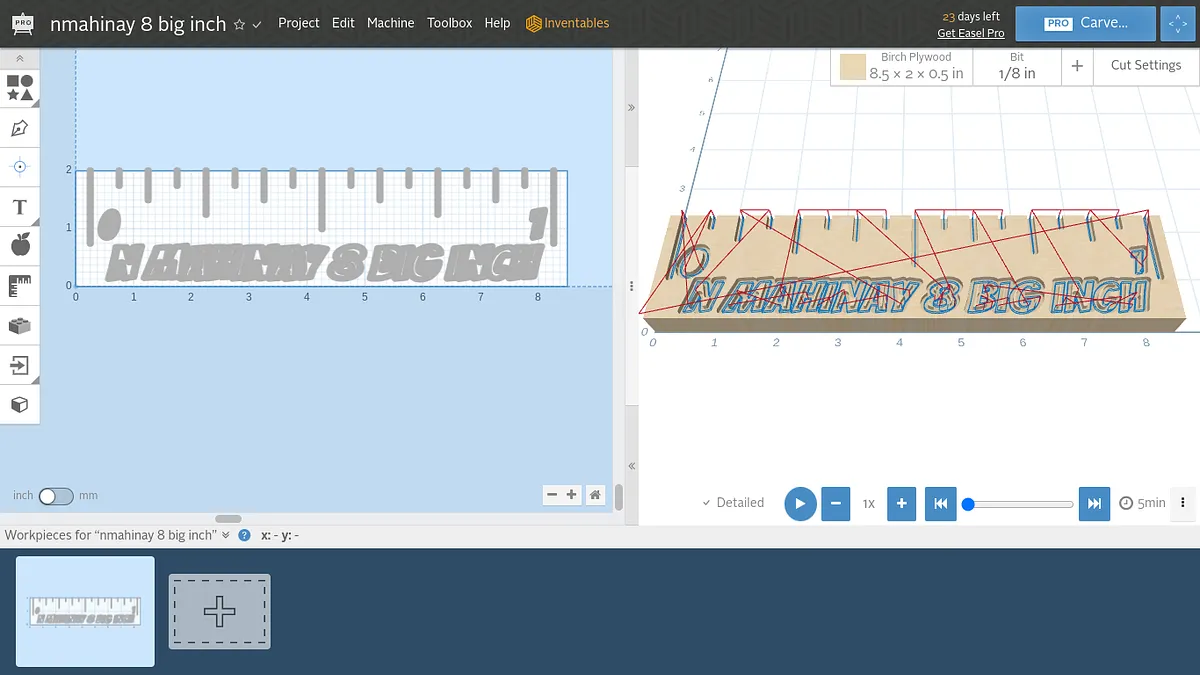Open the apple Icons library
This screenshot has height=675, width=1200.
[x=19, y=245]
